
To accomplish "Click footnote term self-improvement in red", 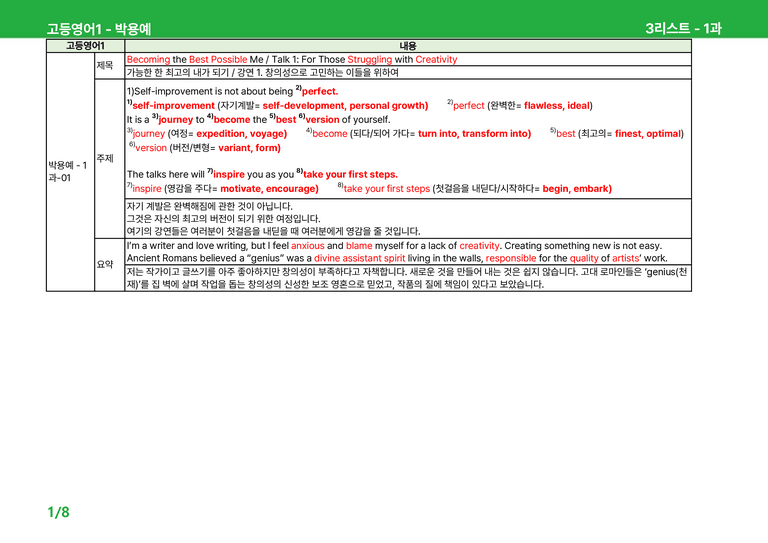I will point(173,106).
